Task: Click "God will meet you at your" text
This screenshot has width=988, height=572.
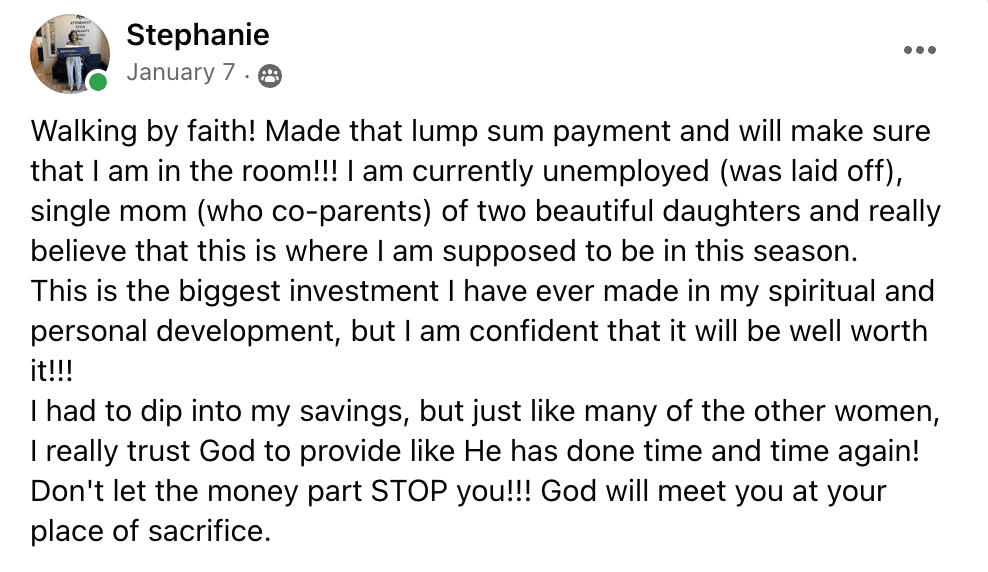Action: click(x=713, y=491)
